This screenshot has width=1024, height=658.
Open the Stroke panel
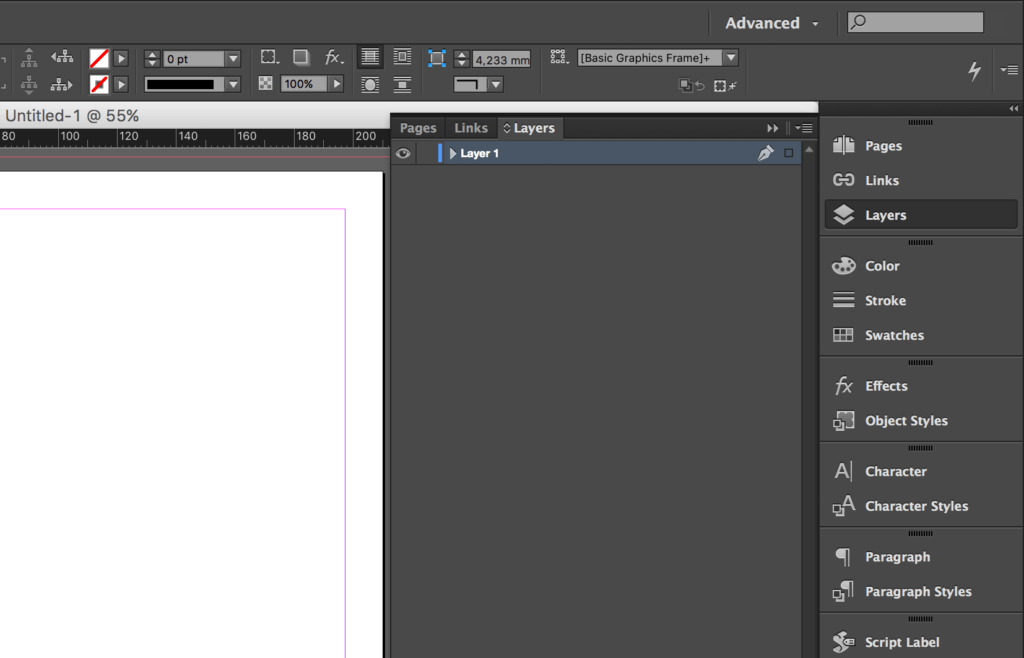click(x=921, y=300)
